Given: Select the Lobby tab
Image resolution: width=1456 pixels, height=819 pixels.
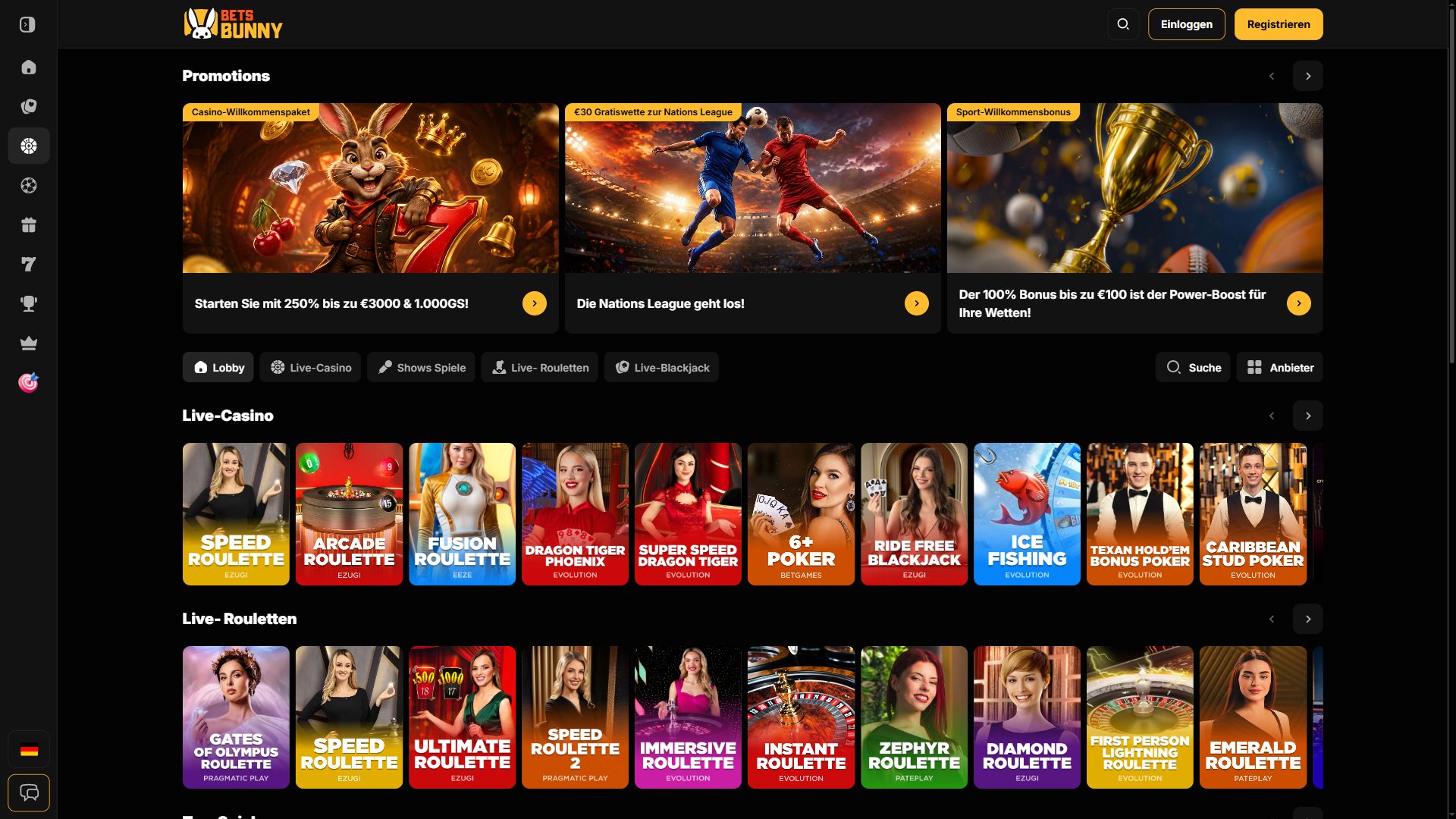Looking at the screenshot, I should [x=218, y=367].
